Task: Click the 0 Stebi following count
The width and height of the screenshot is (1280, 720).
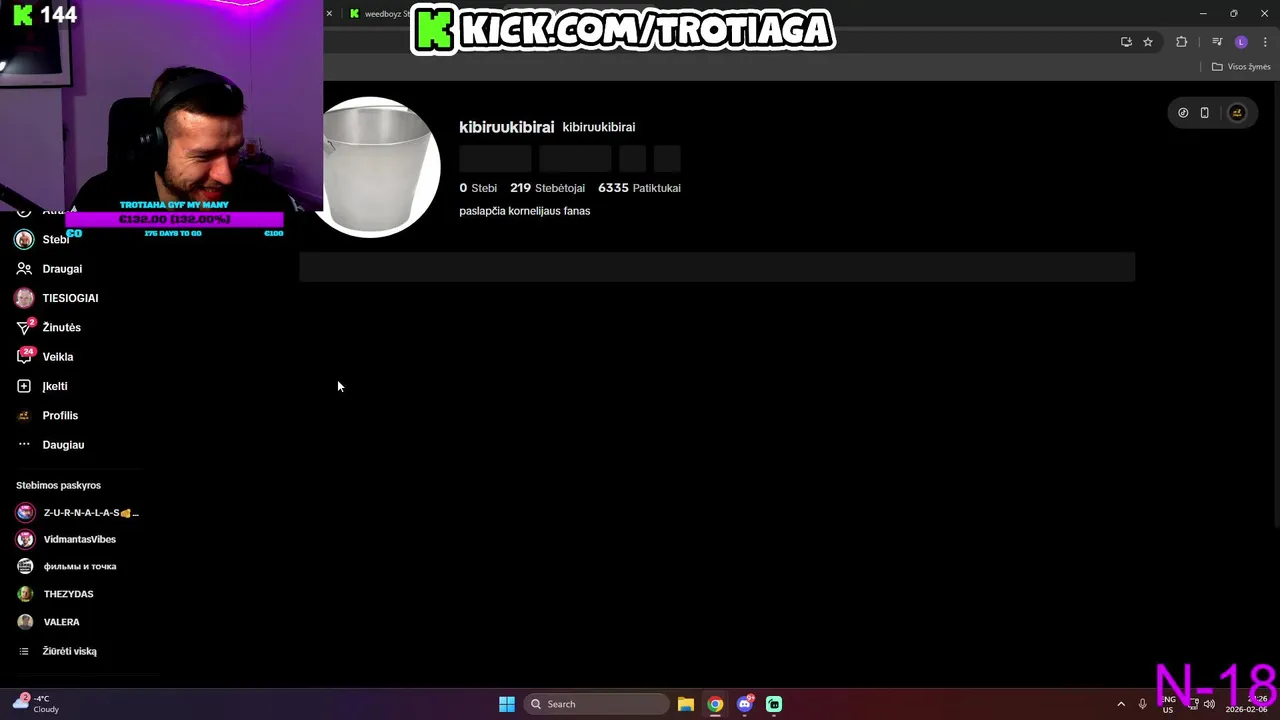Action: [478, 188]
